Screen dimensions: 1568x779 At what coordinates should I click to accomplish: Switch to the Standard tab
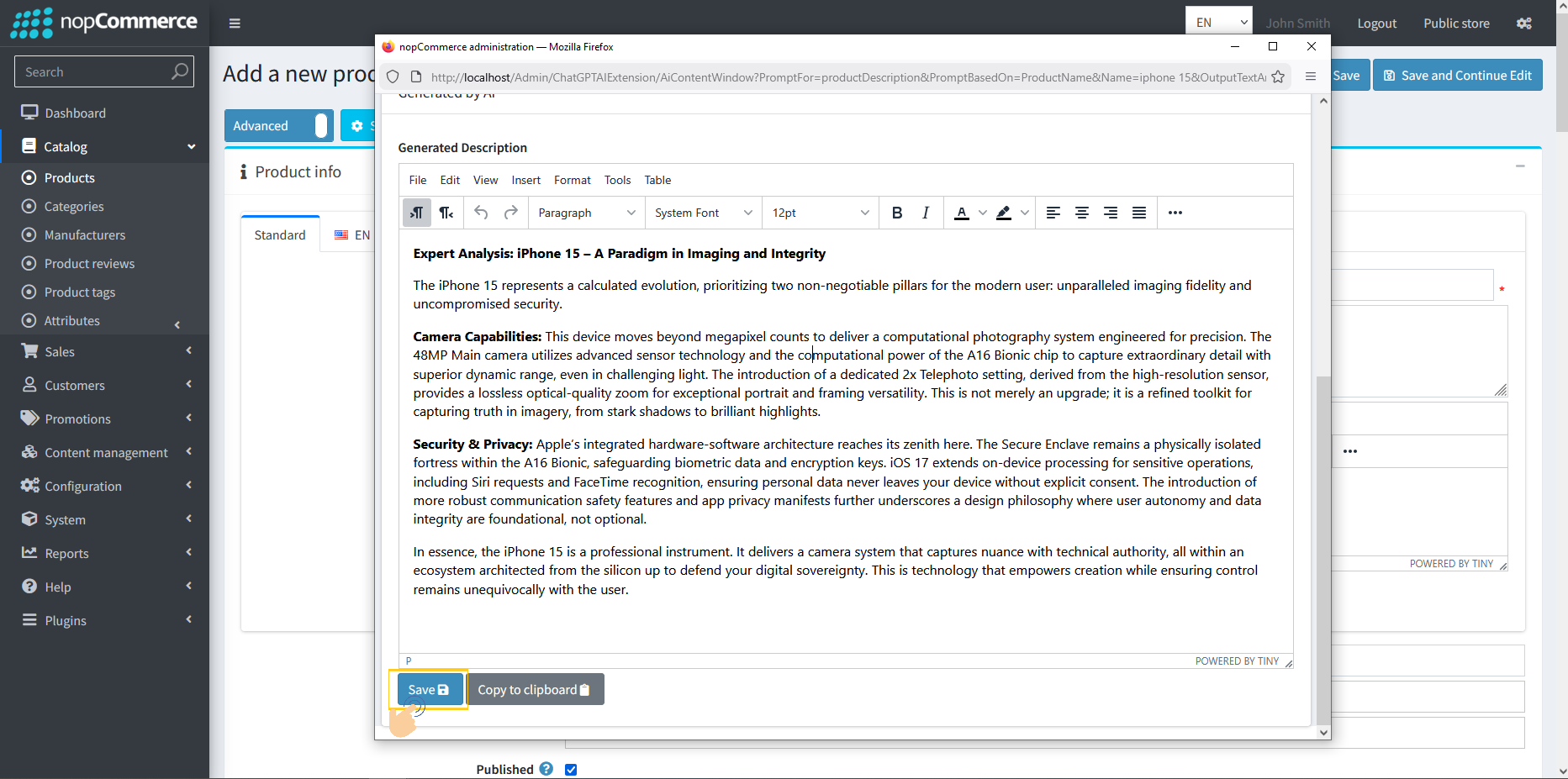click(x=279, y=234)
